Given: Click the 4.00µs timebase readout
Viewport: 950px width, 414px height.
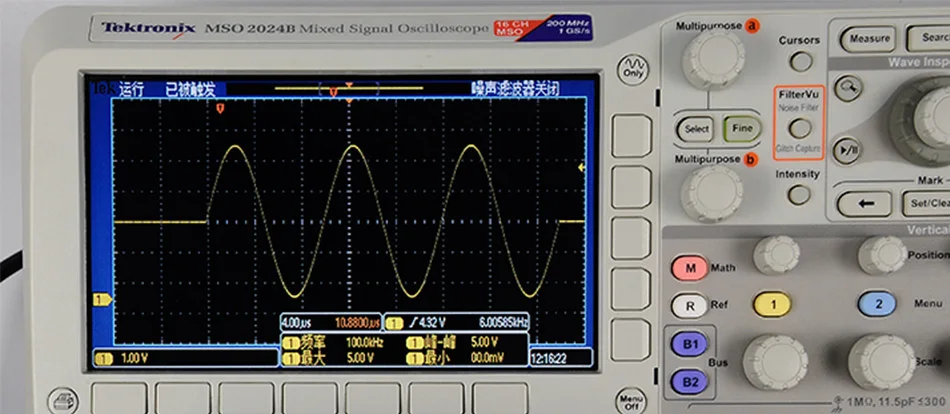Looking at the screenshot, I should point(296,322).
